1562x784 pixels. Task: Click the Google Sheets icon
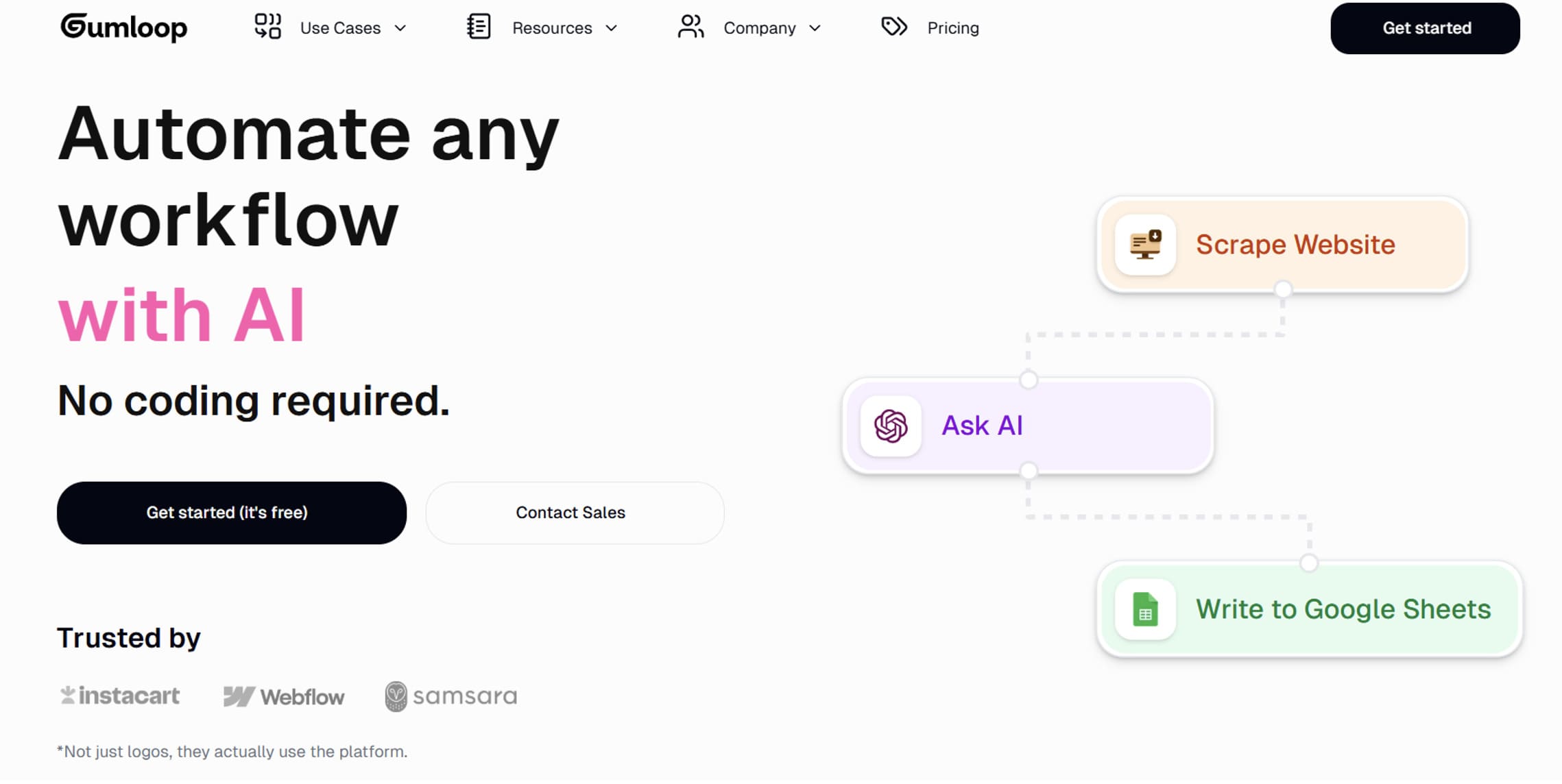[x=1145, y=609]
